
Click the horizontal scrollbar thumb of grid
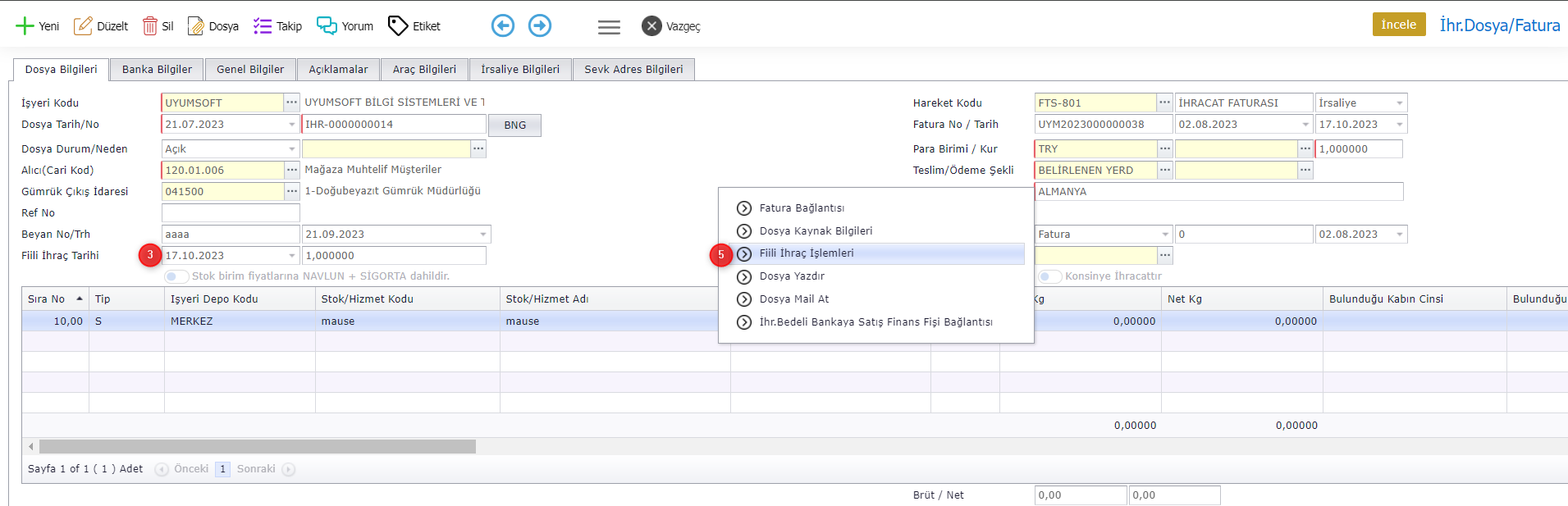coord(258,447)
